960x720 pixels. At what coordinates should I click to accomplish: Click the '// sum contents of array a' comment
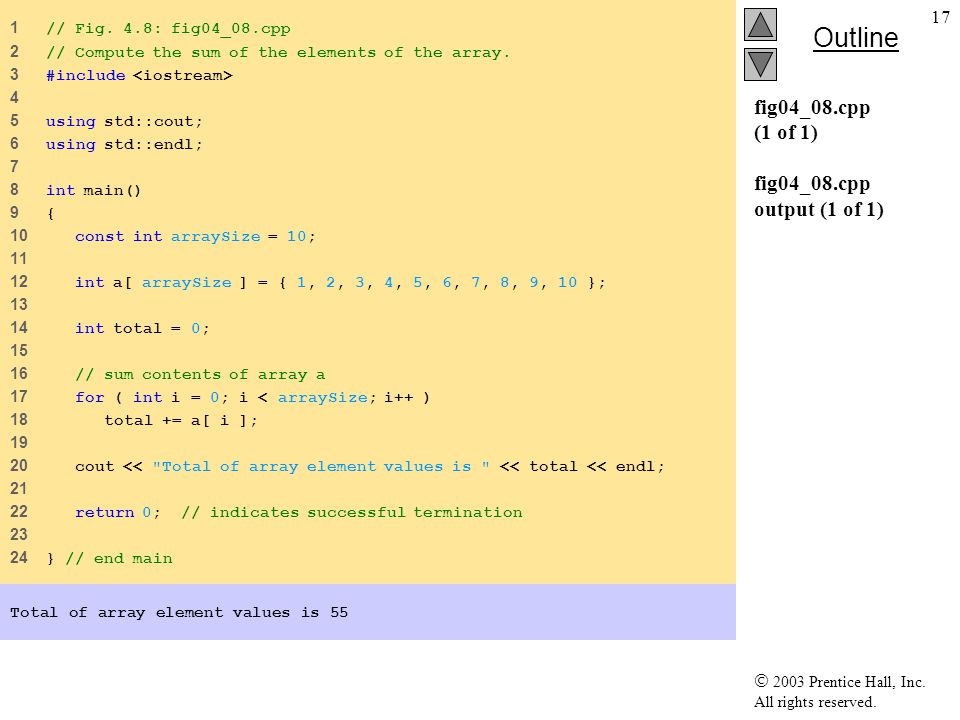(200, 374)
